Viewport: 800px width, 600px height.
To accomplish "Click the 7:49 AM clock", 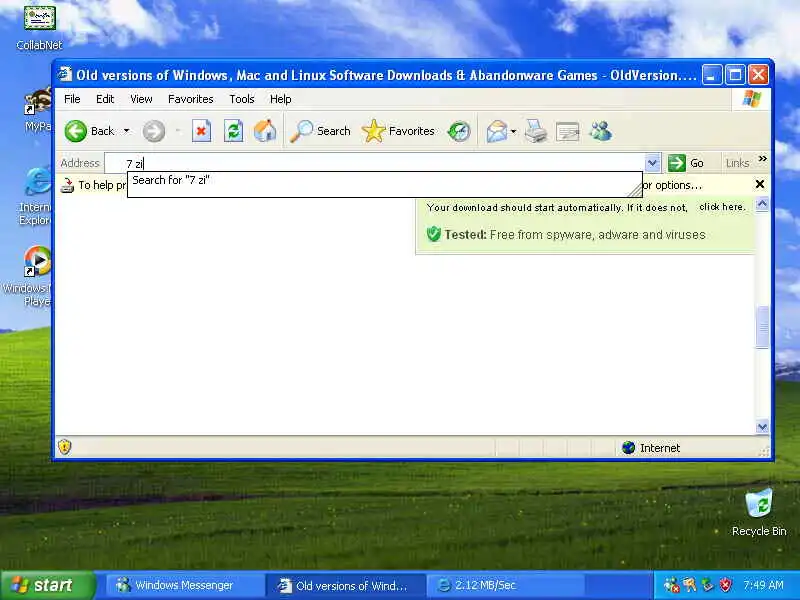I will click(764, 585).
